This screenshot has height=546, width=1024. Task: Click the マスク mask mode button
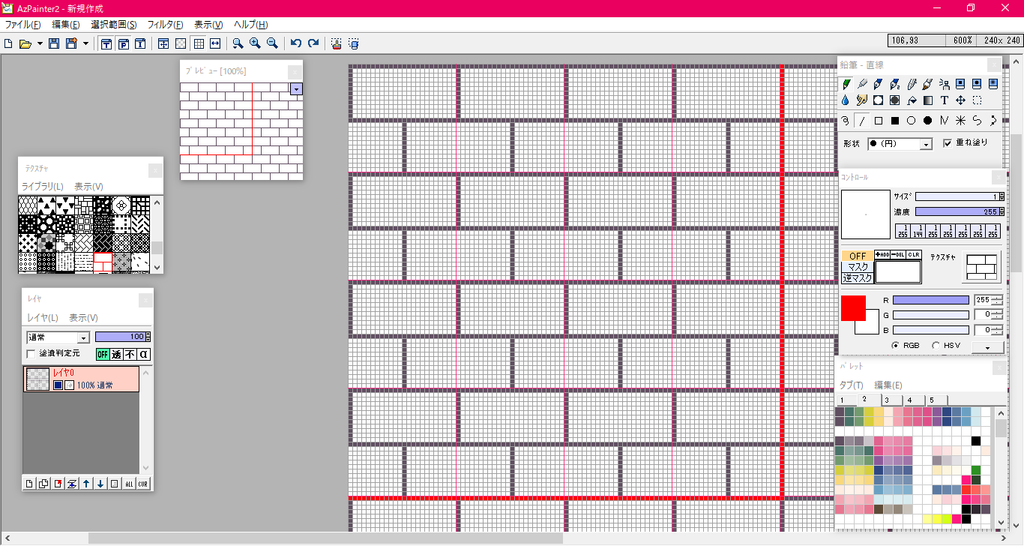[857, 267]
